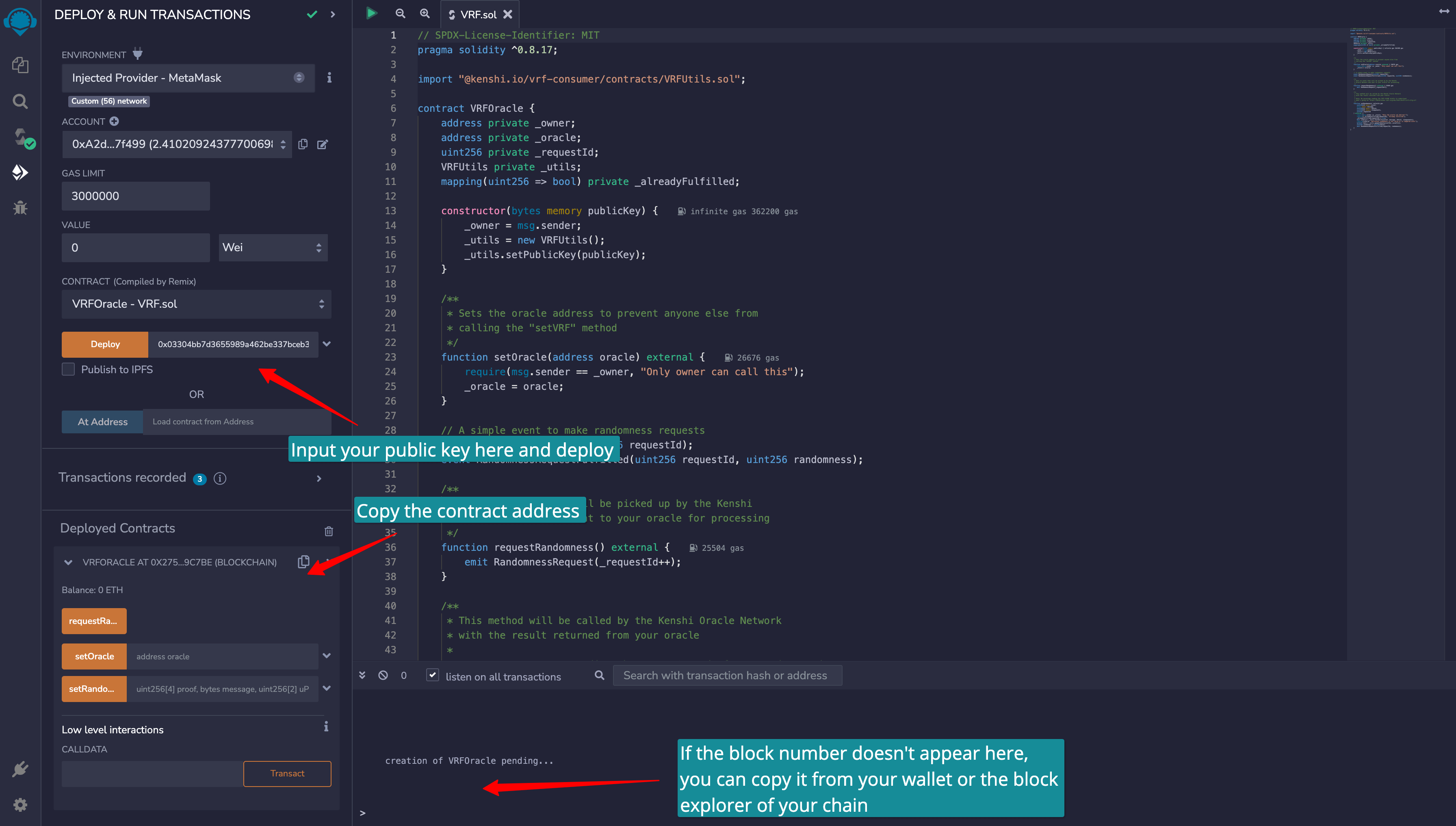
Task: Click the orange Deploy button
Action: click(105, 344)
